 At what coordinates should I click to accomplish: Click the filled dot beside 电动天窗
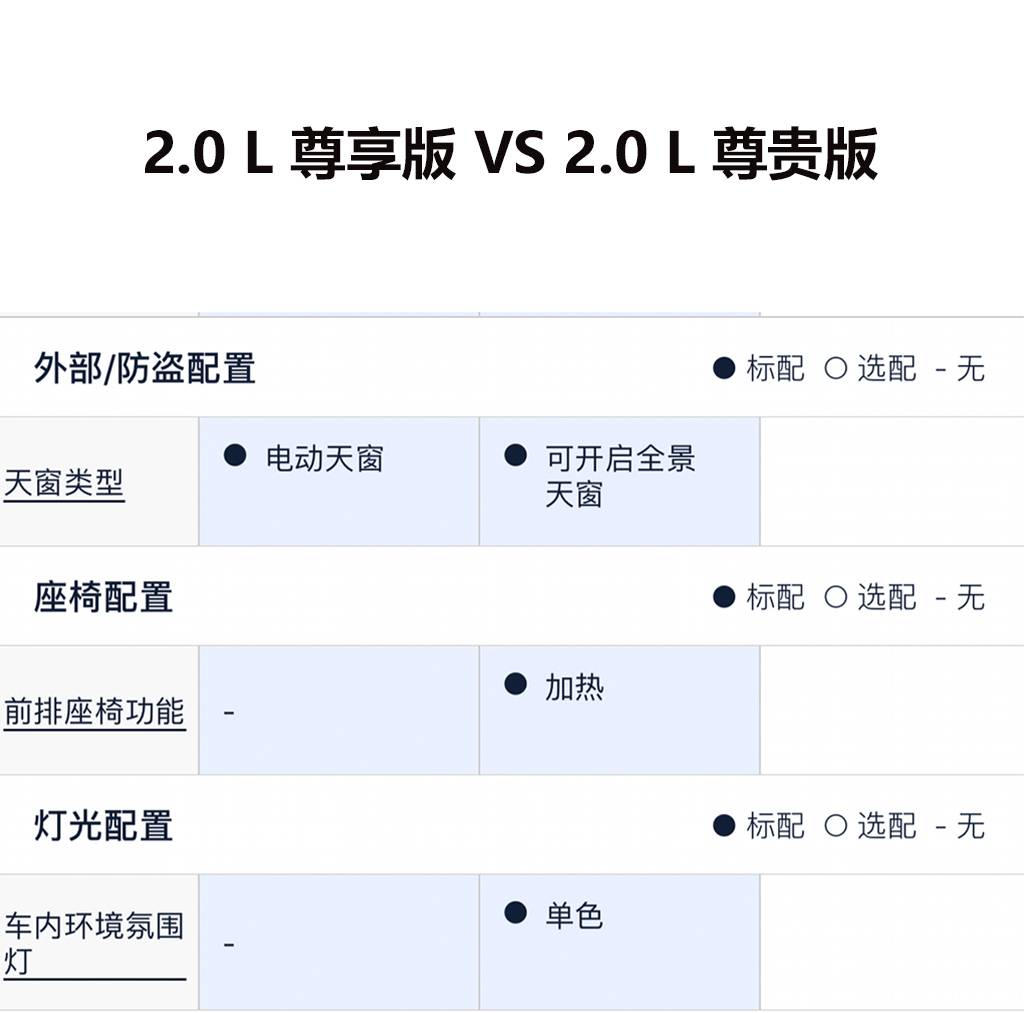pos(235,456)
